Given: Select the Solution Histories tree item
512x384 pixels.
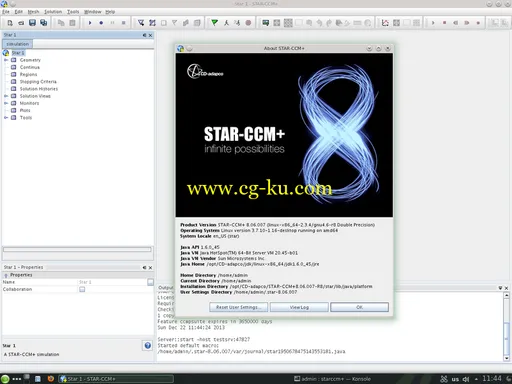Looking at the screenshot, I should [39, 89].
